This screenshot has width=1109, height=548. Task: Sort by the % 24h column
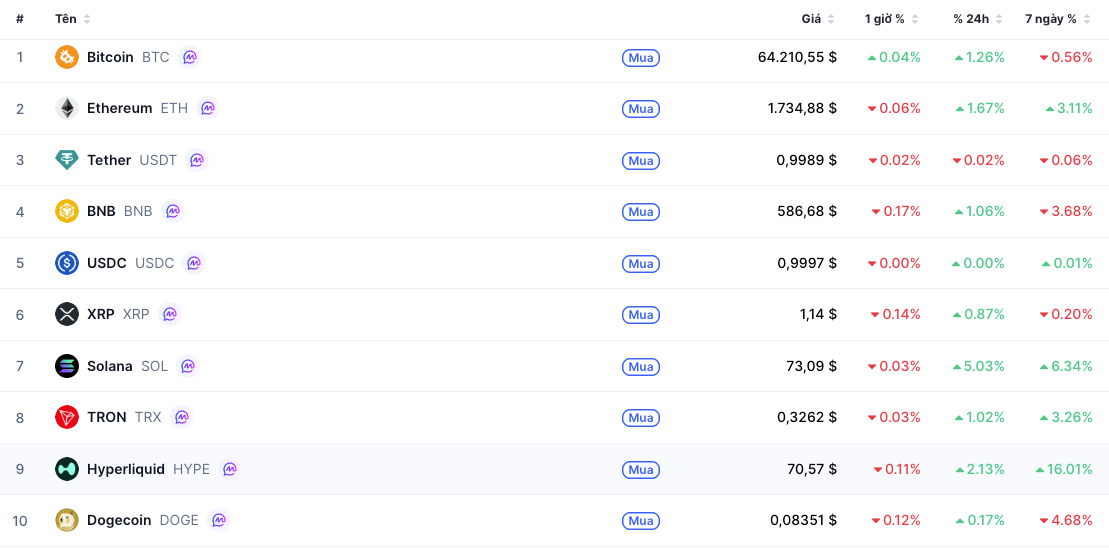tap(977, 19)
